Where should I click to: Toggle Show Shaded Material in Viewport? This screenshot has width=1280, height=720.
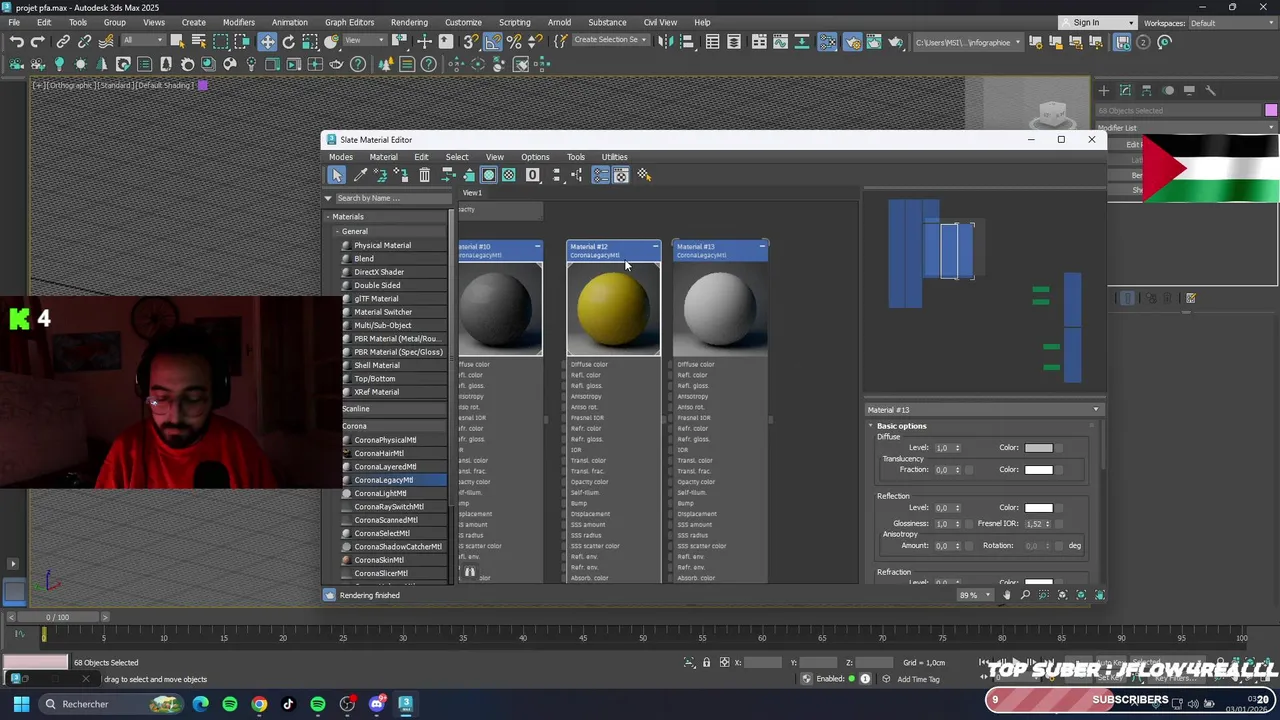(489, 176)
